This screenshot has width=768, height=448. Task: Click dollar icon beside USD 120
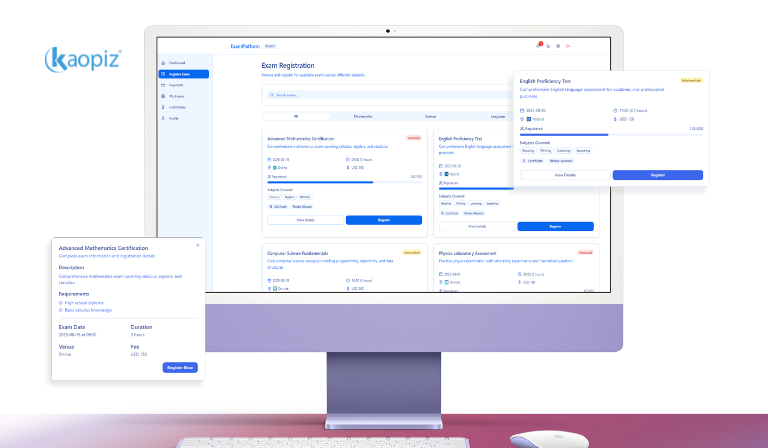pyautogui.click(x=615, y=119)
